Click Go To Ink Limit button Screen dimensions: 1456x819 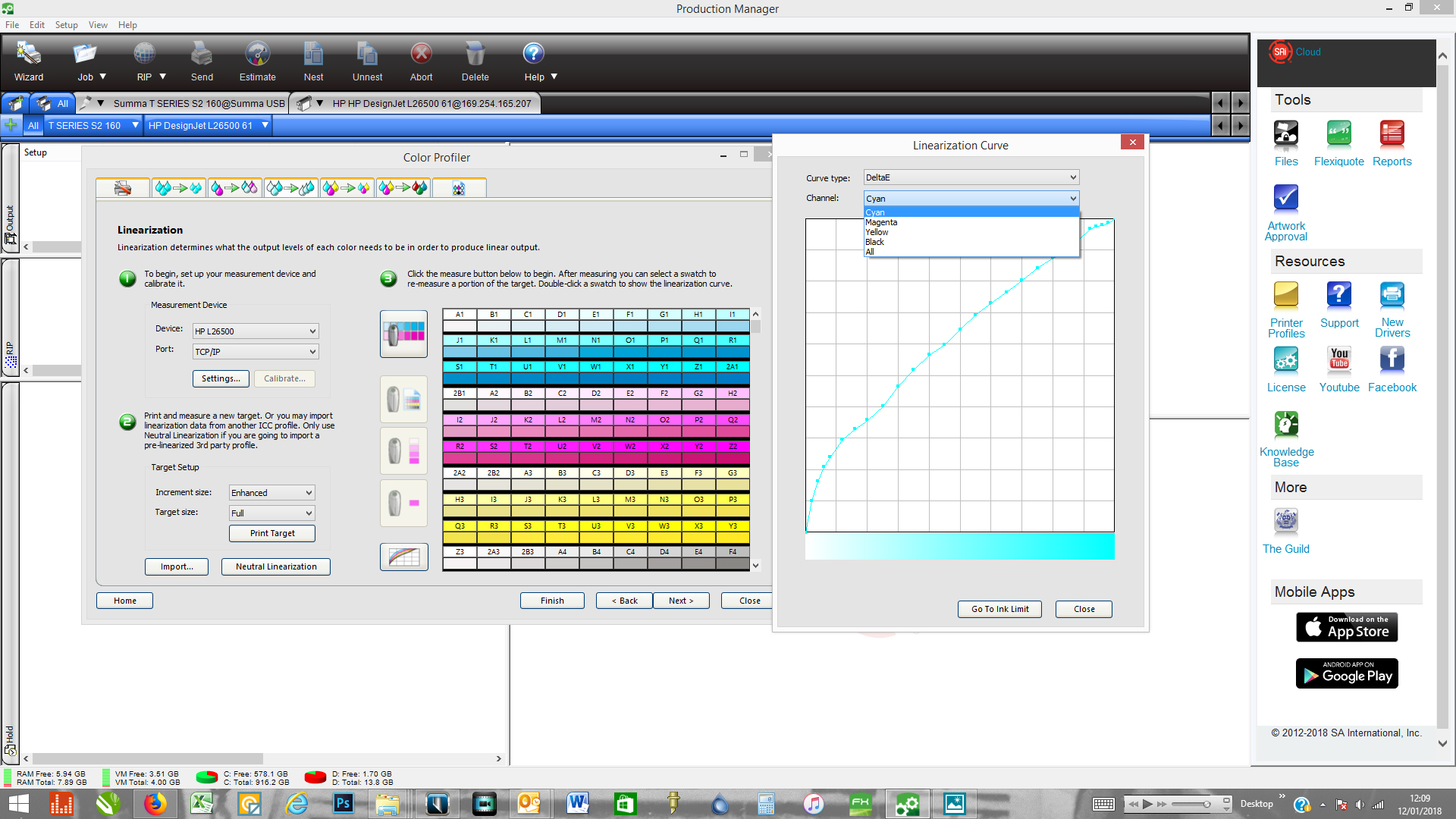[999, 609]
